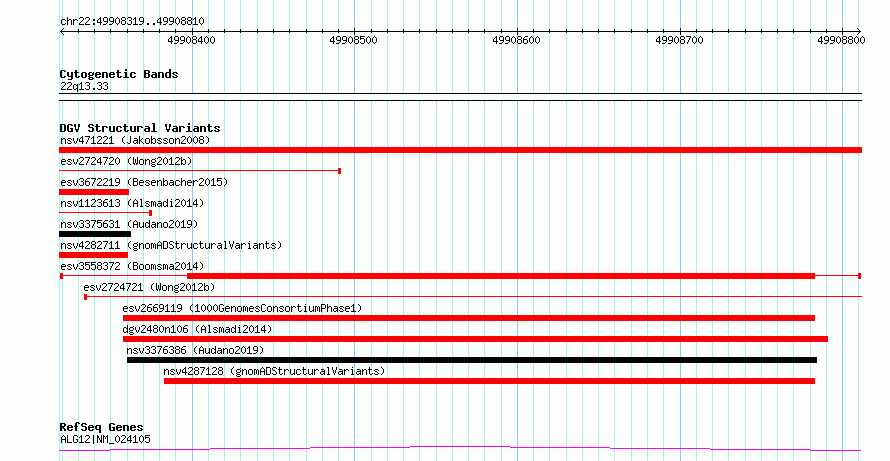Select the nsv4287128 red variant bar
Image resolution: width=890 pixels, height=461 pixels.
tap(489, 381)
